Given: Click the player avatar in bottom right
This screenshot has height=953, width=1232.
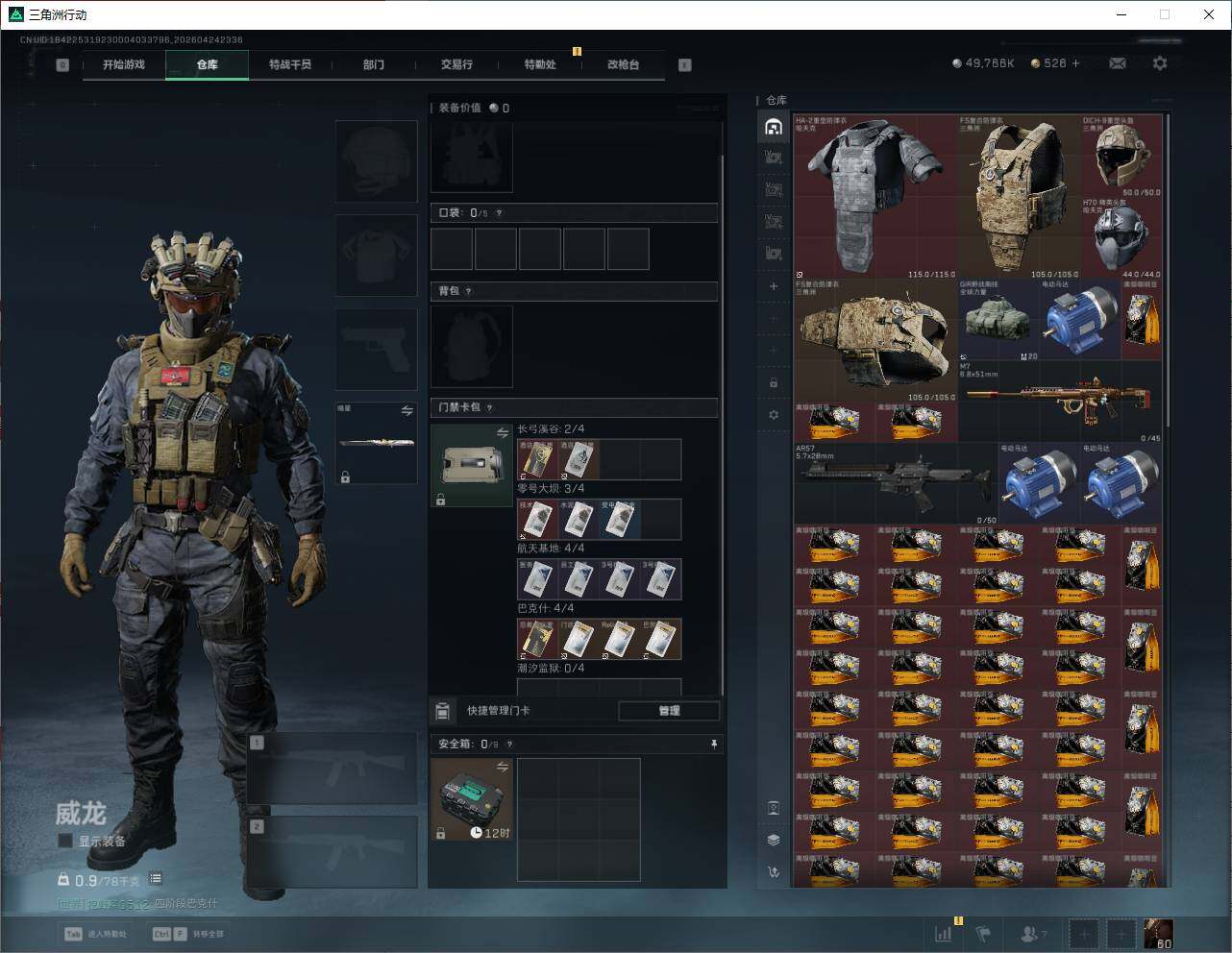Looking at the screenshot, I should 1158,933.
